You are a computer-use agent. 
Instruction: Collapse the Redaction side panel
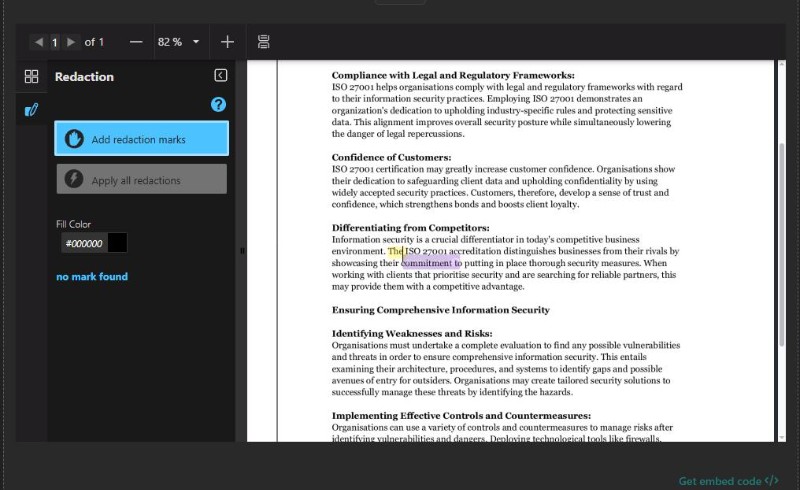tap(221, 76)
